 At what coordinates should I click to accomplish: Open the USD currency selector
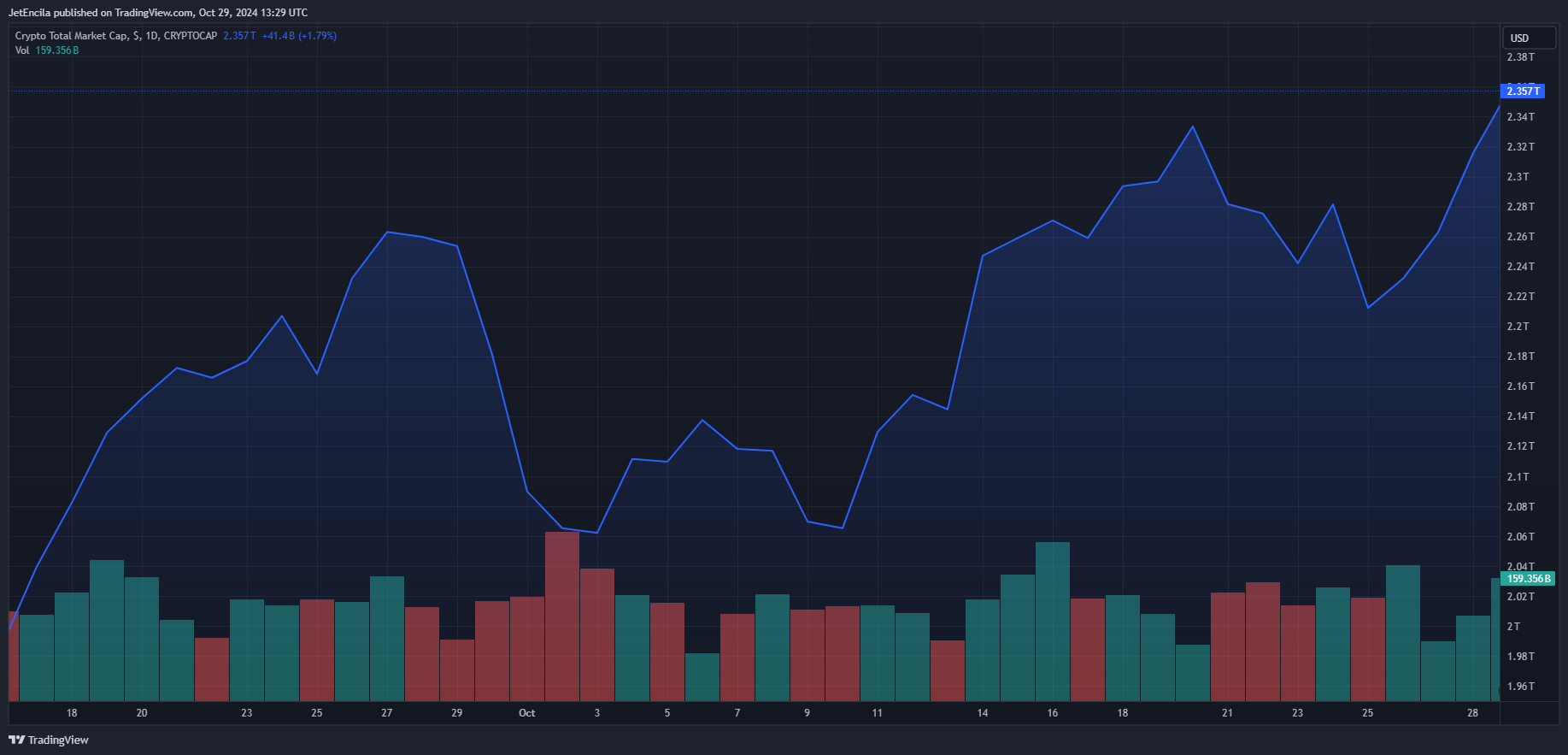click(1519, 38)
